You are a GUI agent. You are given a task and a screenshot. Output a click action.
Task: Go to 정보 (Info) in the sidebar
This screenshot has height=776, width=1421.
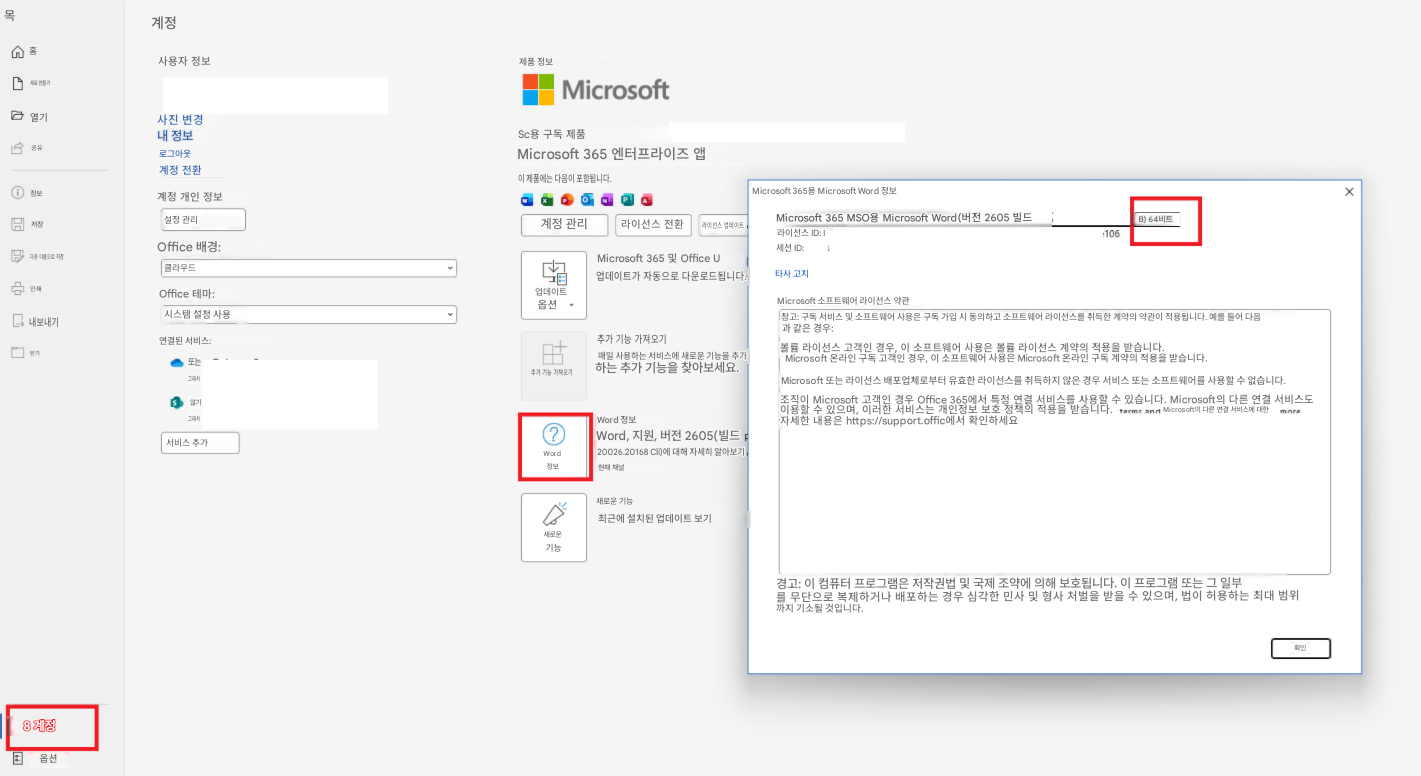click(x=27, y=193)
